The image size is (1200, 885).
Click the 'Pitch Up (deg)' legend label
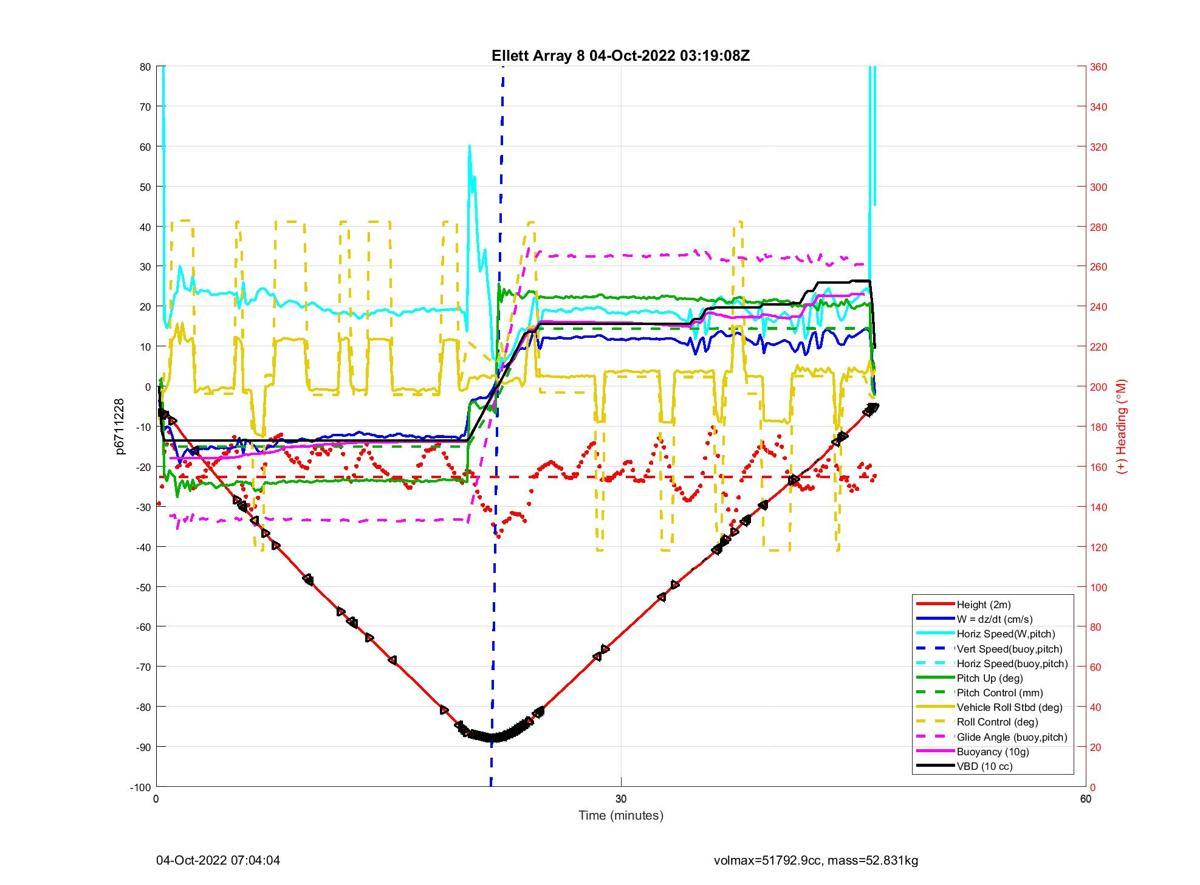(990, 678)
